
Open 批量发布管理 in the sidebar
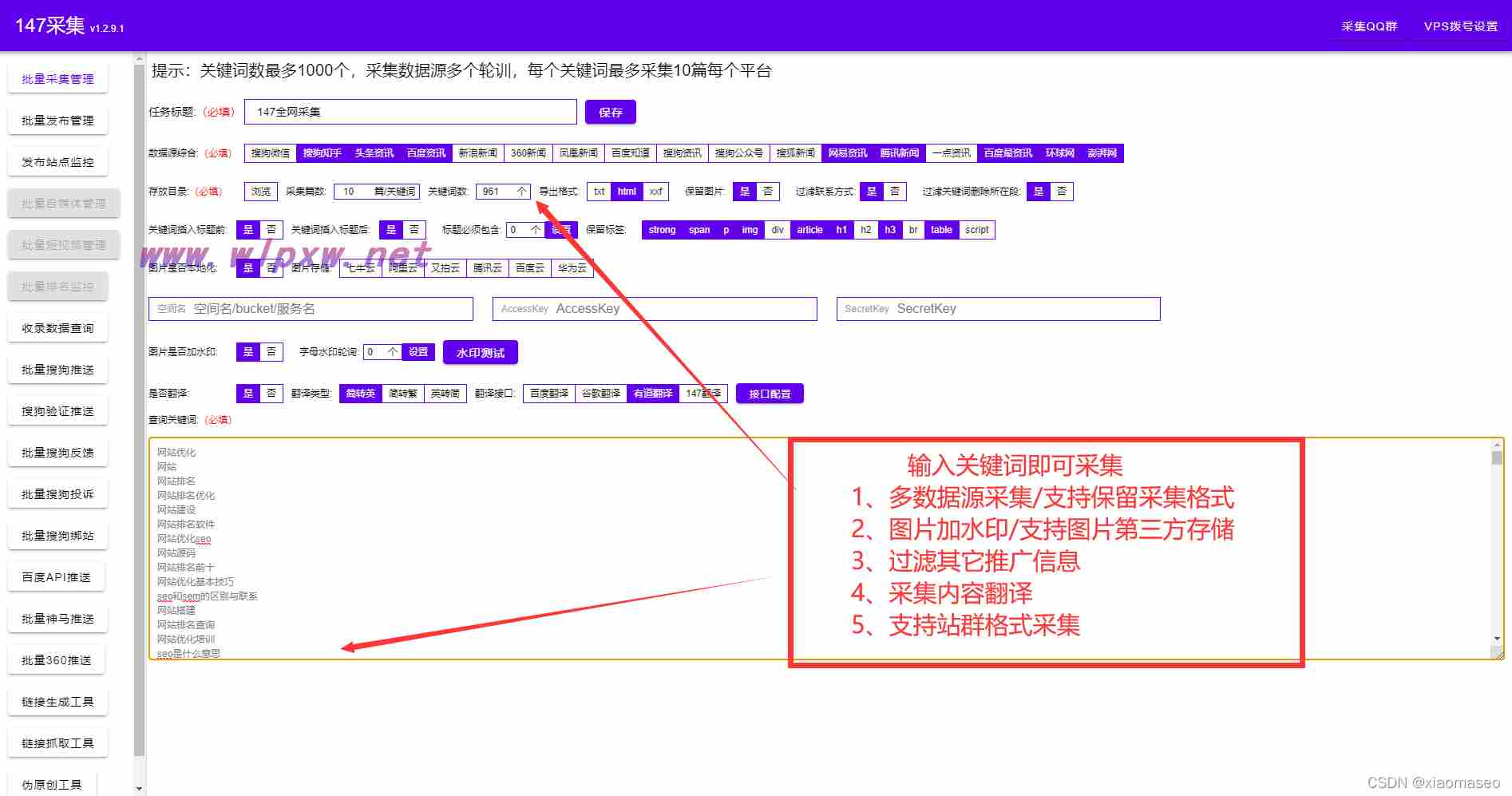tap(57, 121)
